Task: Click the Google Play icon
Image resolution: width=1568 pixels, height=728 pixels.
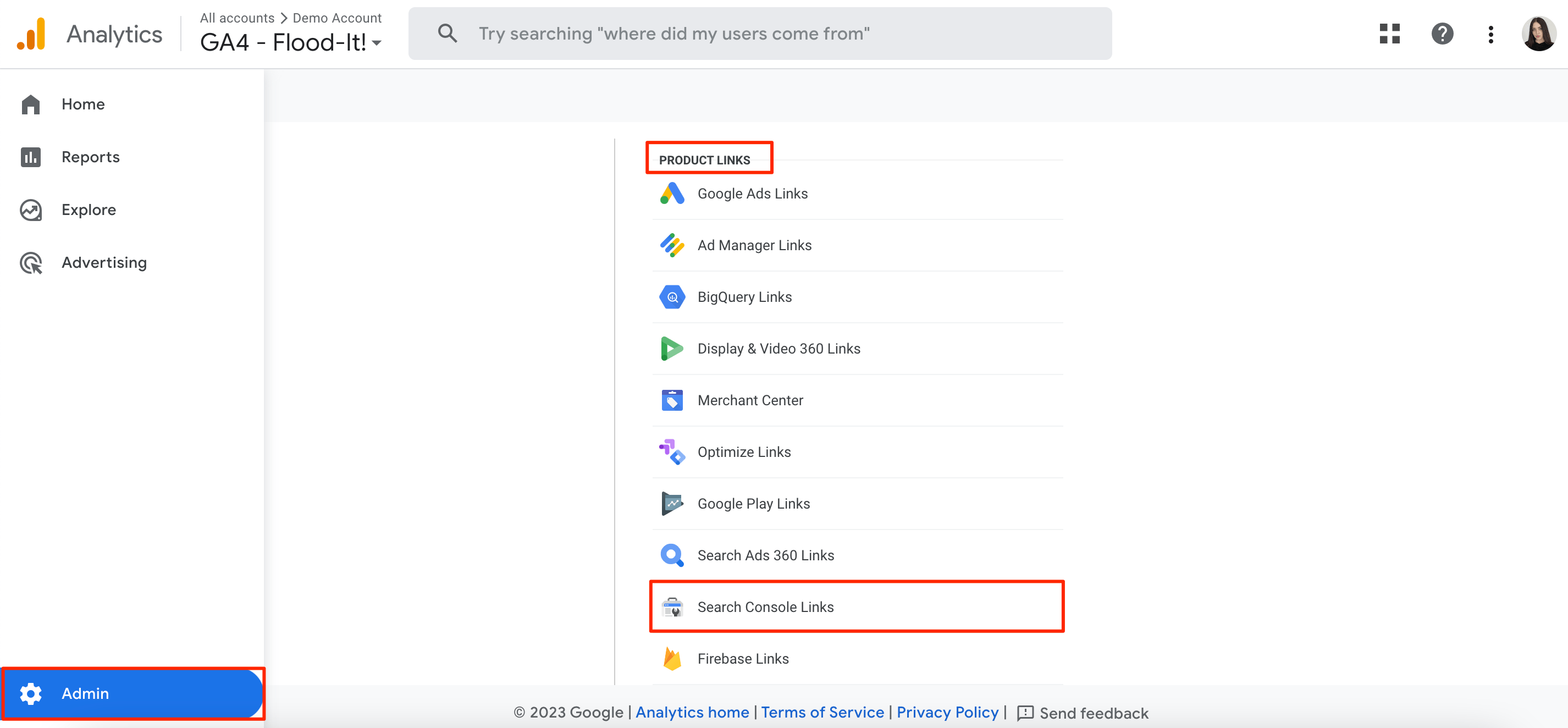Action: coord(672,504)
